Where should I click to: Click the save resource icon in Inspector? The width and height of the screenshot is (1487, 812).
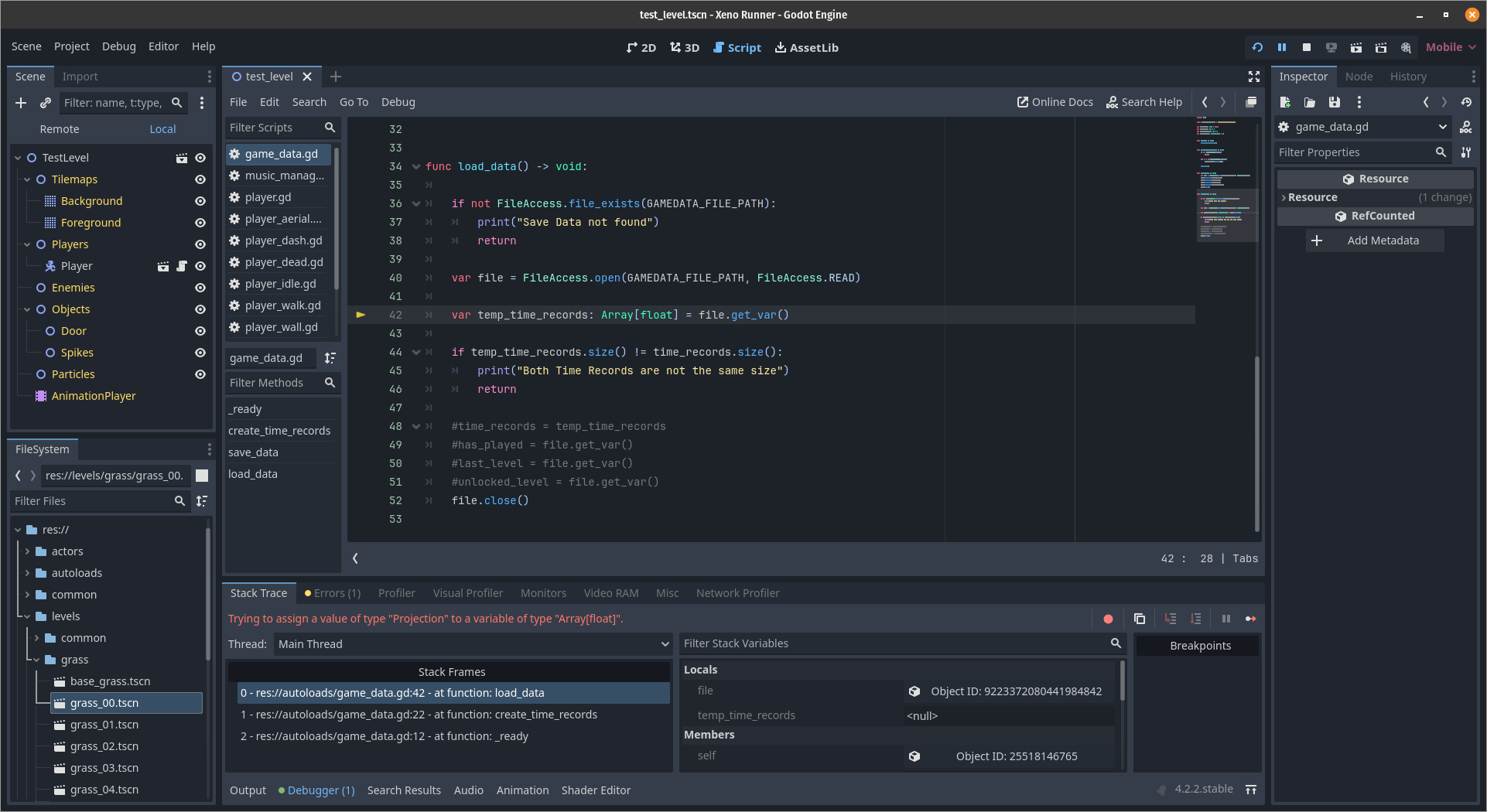(1335, 102)
